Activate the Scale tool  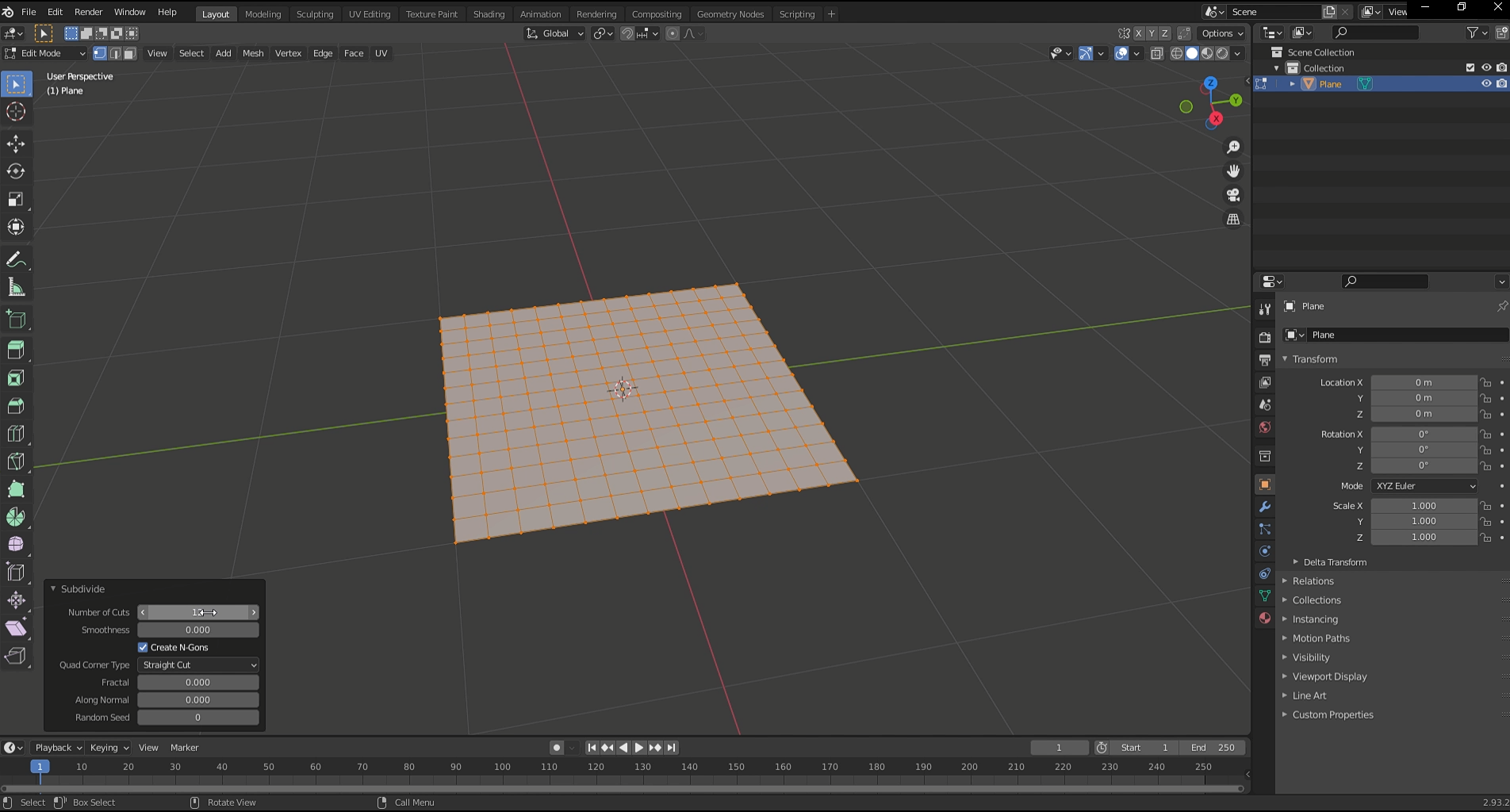16,199
